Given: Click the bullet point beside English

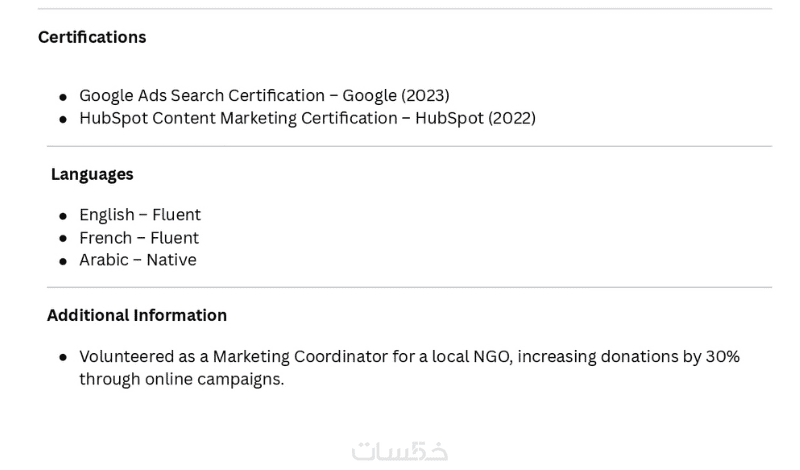Looking at the screenshot, I should [63, 216].
